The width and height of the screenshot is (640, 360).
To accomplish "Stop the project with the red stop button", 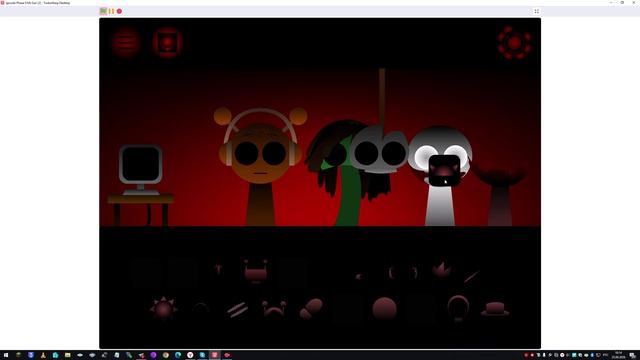I will point(119,11).
